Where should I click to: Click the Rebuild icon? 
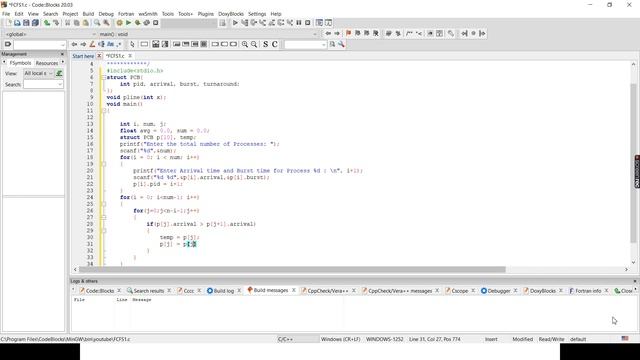click(x=147, y=23)
